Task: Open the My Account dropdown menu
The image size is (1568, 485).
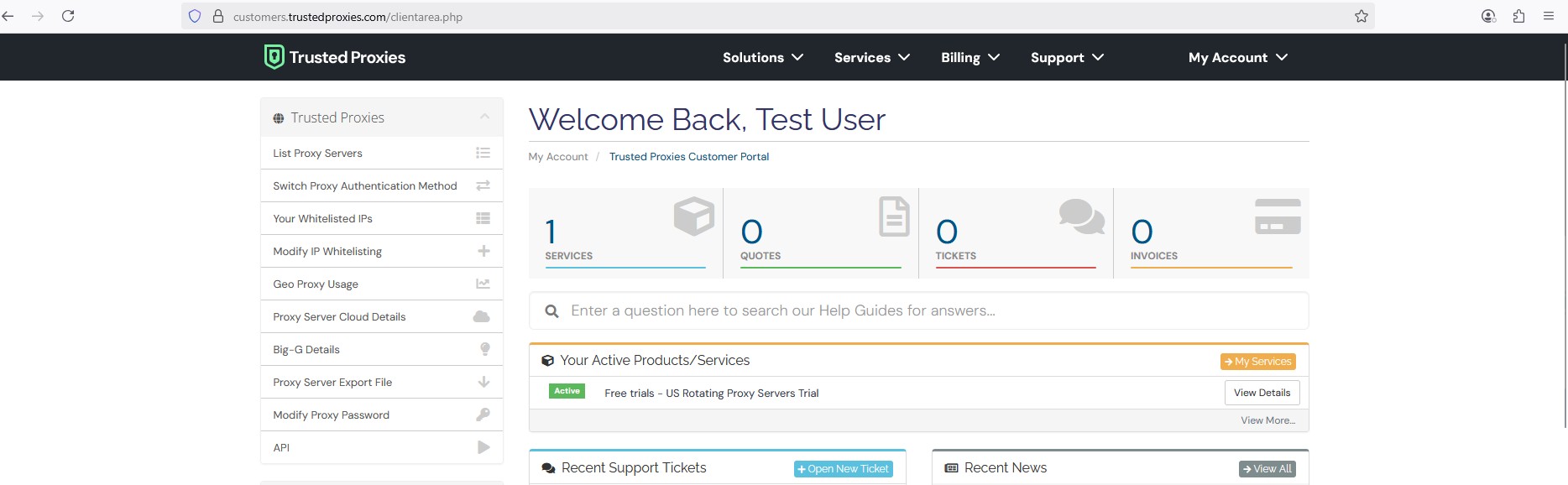Action: click(1238, 57)
